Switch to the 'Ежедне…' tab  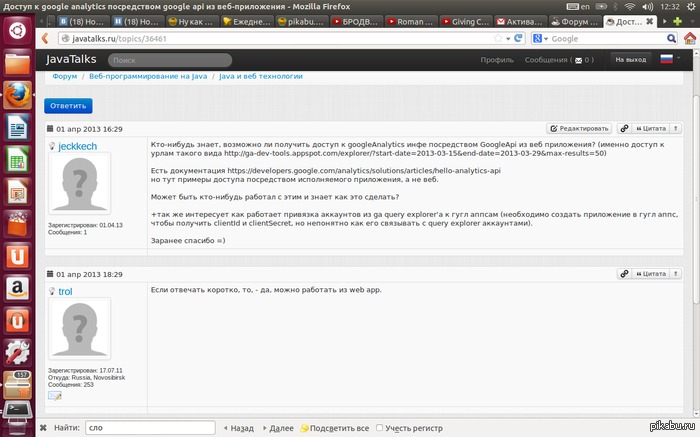click(x=246, y=21)
